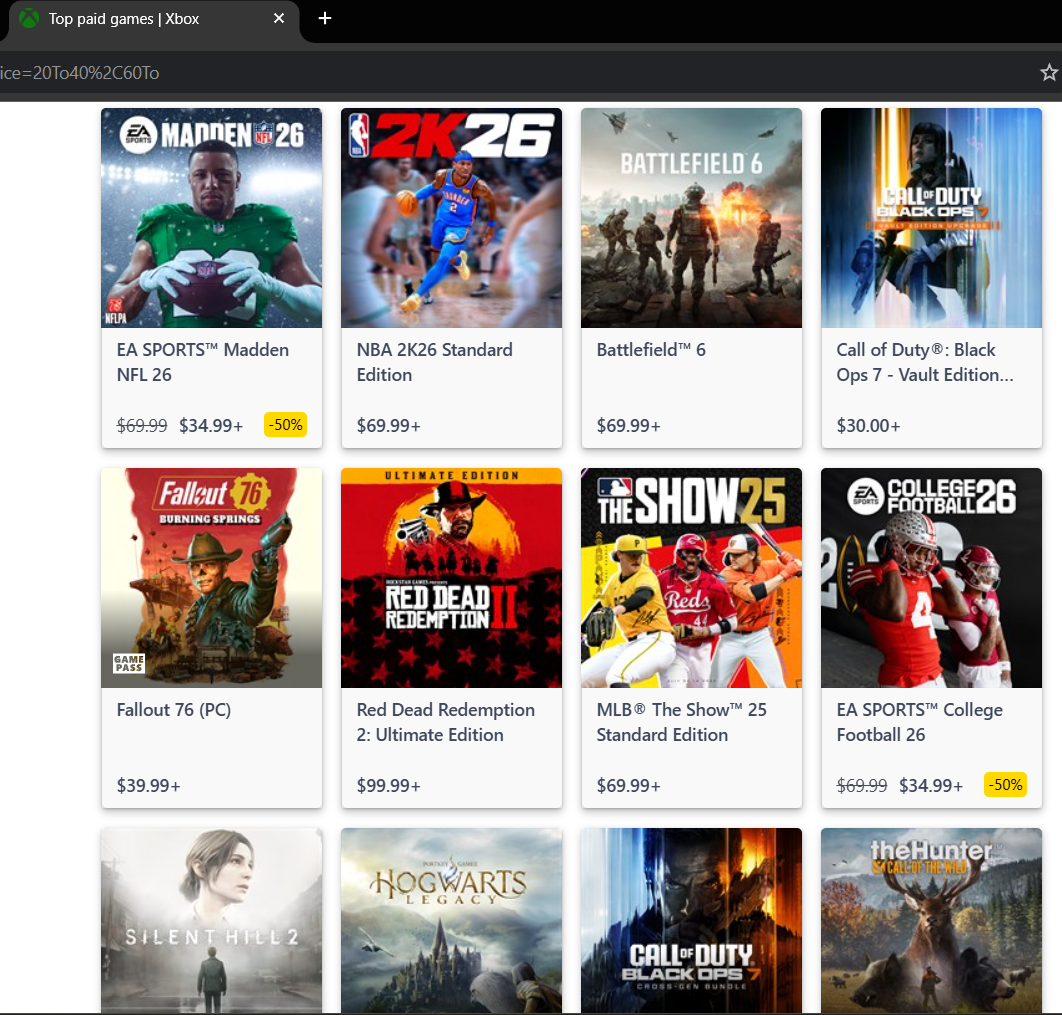Click the NFLPA logo on Madden cover

115,311
